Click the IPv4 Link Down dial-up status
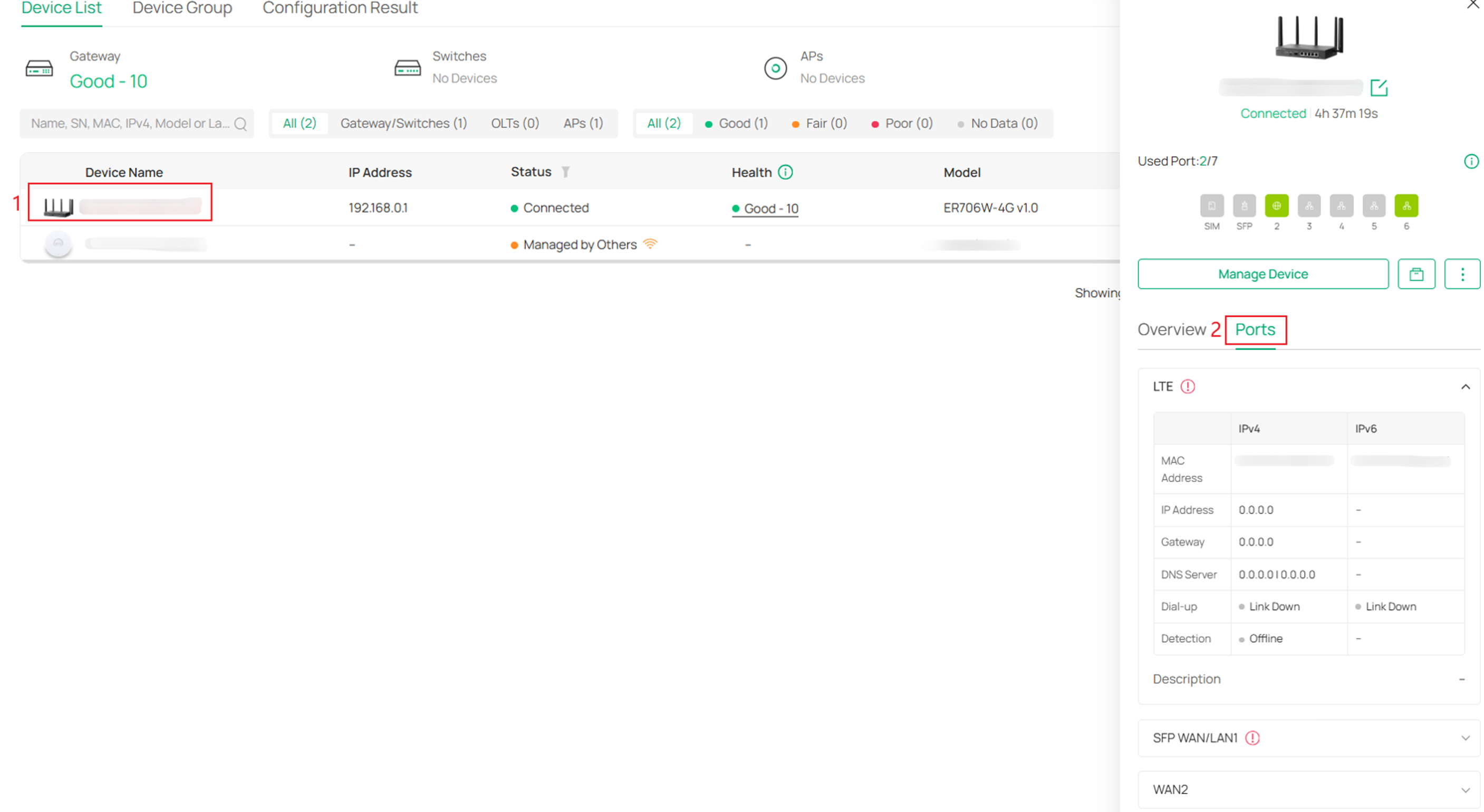Viewport: 1484px width, 812px height. tap(1269, 606)
